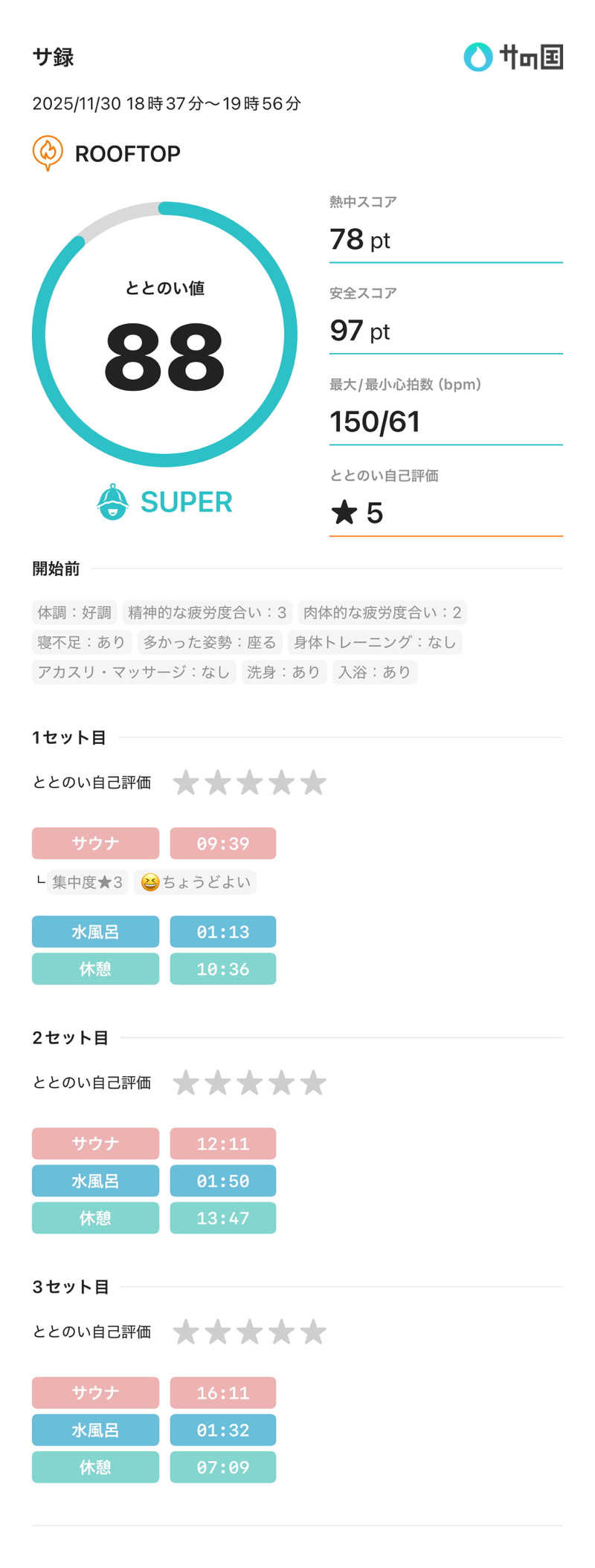
Task: Rate set 2 with three stars
Action: pos(249,1083)
